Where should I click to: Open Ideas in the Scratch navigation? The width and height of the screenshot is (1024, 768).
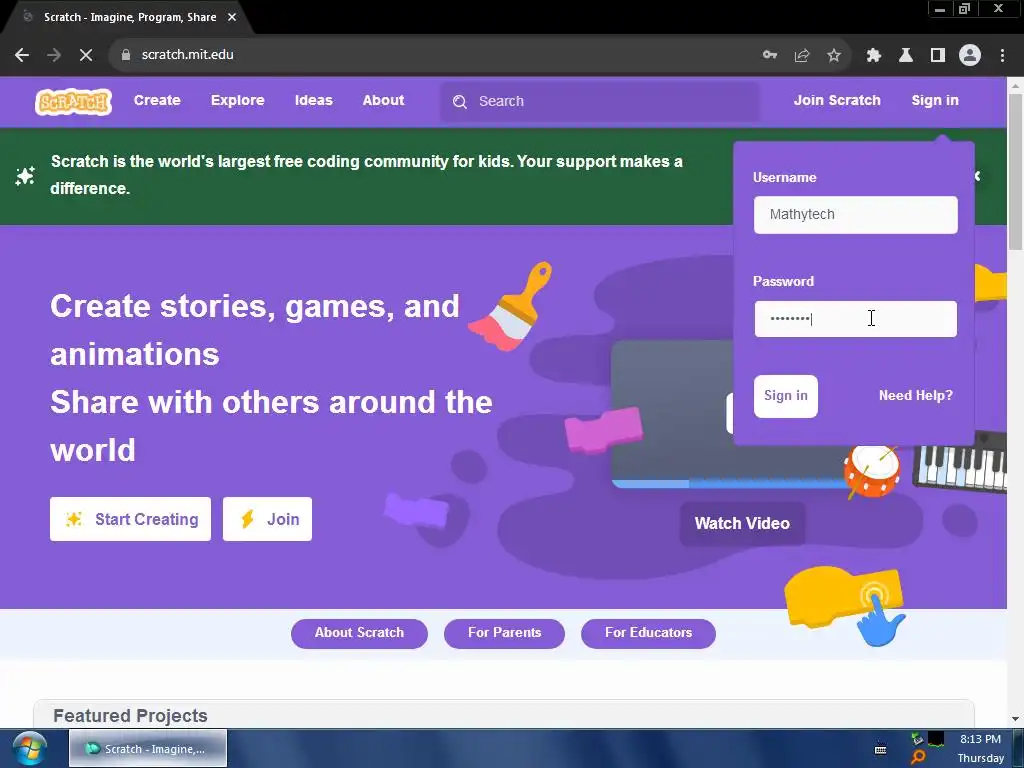click(313, 101)
